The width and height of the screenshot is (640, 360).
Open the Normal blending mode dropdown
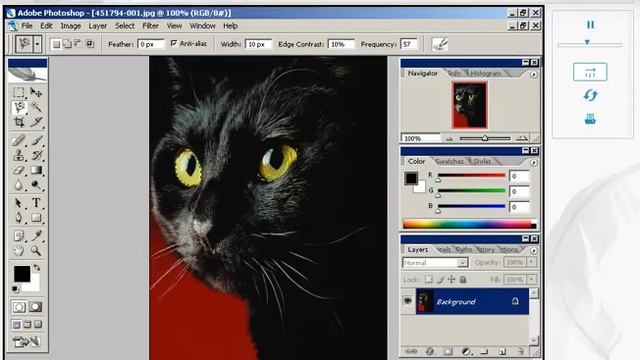[462, 263]
